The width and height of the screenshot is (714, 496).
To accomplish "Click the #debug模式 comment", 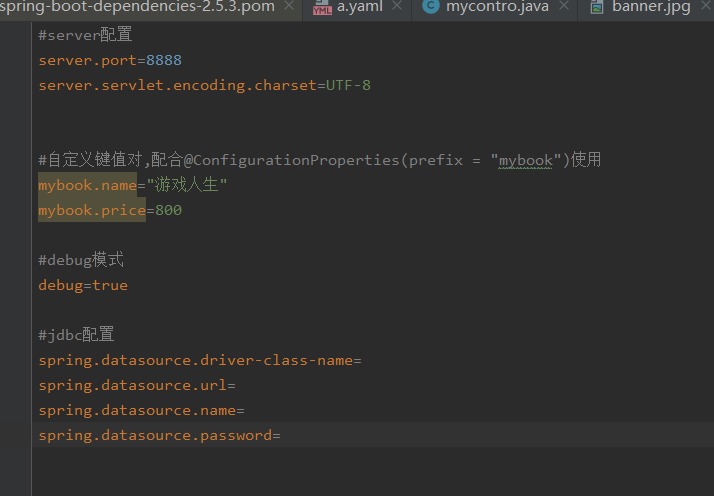I will tap(81, 260).
